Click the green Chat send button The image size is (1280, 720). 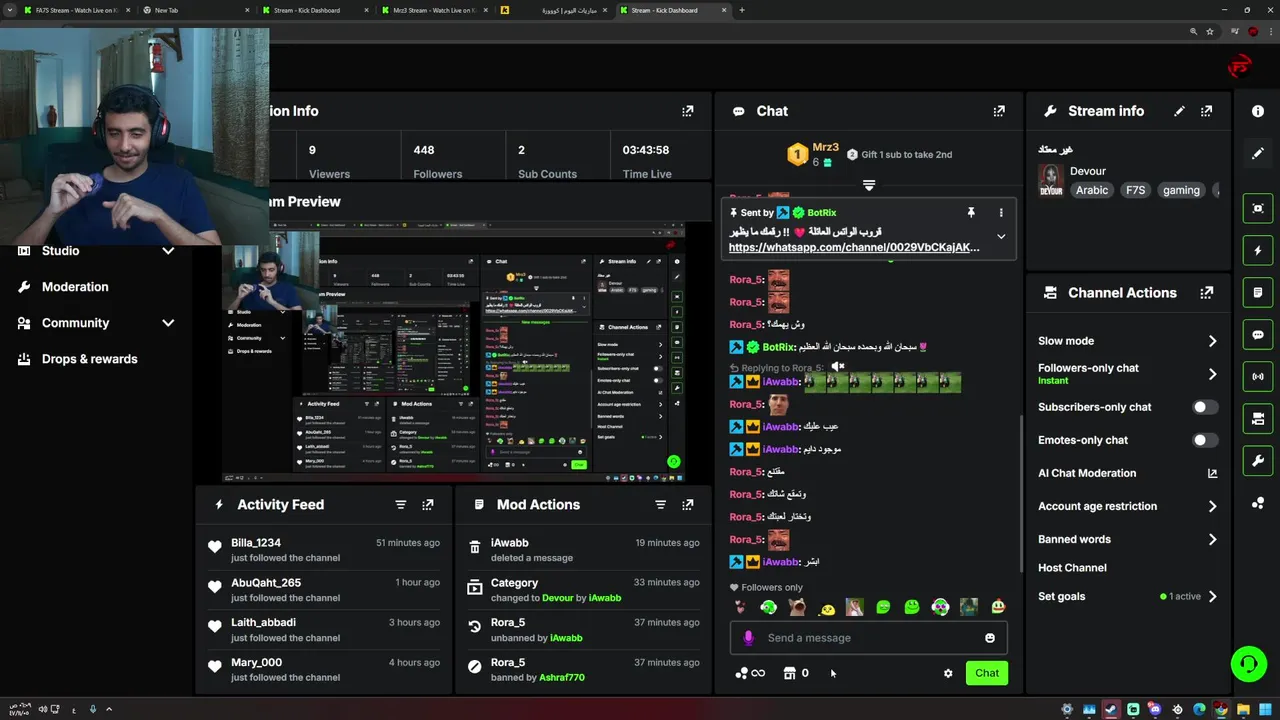tap(987, 673)
